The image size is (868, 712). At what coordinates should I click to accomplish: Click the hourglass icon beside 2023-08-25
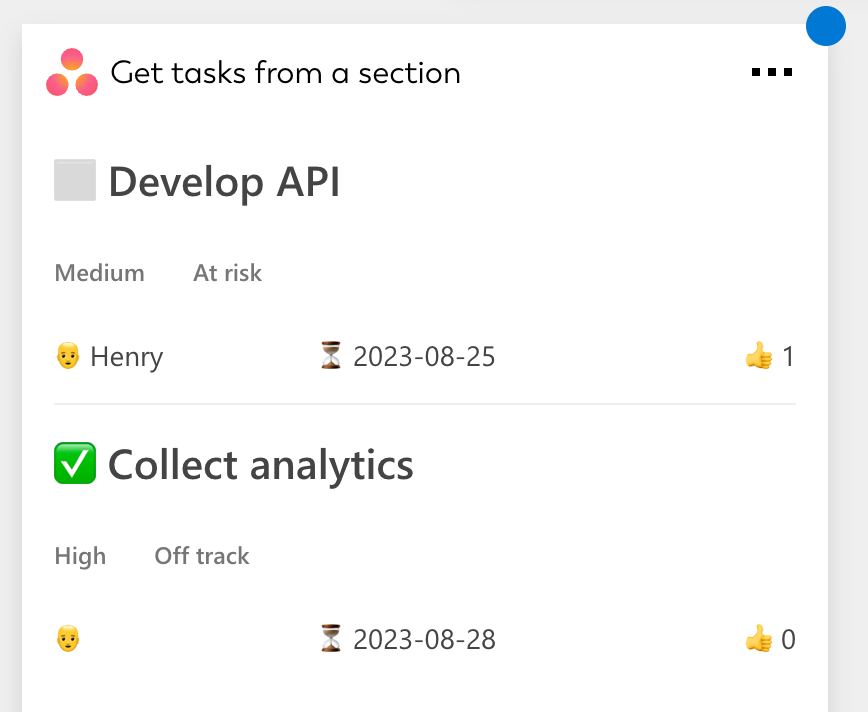331,356
